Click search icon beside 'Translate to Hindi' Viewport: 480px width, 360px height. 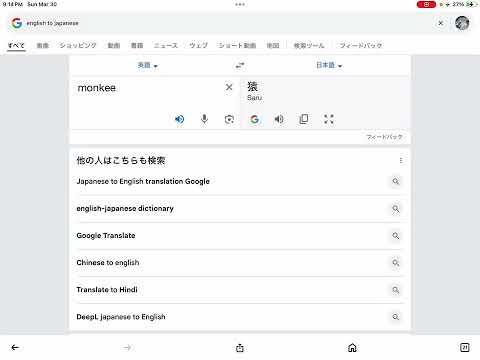(x=396, y=290)
